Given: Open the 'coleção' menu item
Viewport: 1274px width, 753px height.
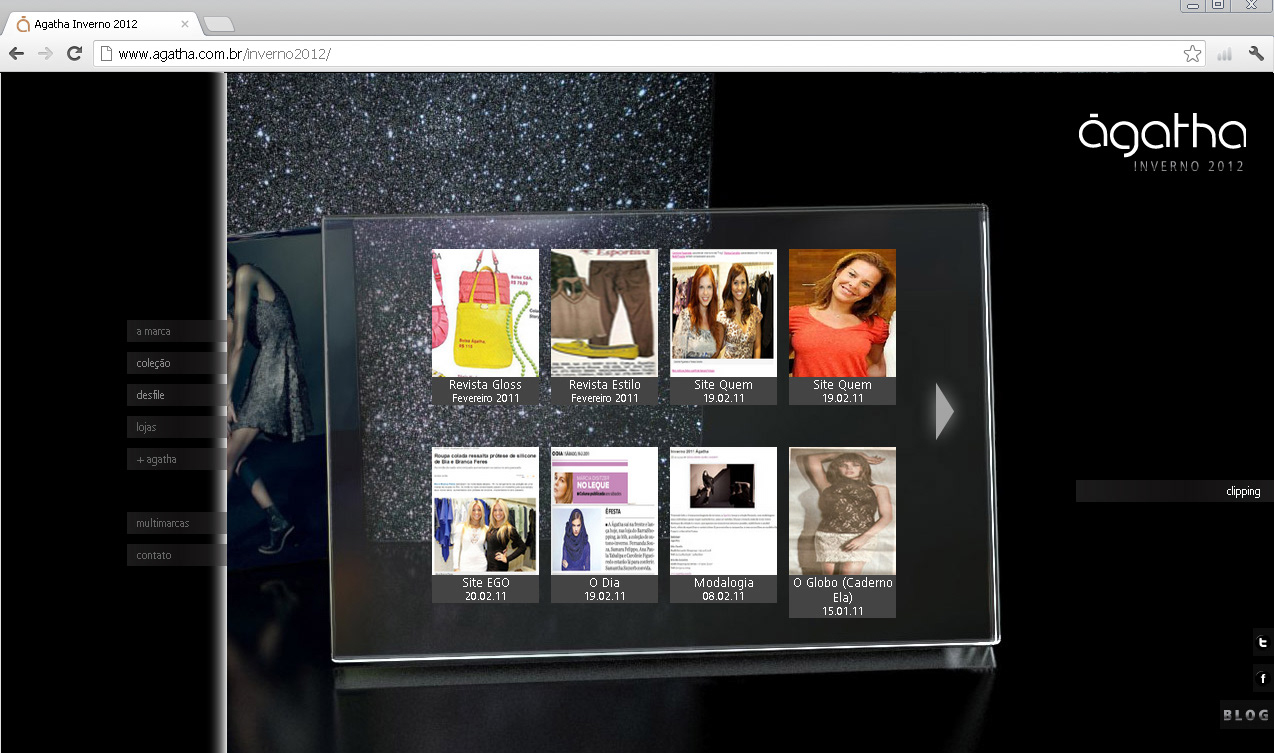Looking at the screenshot, I should 177,363.
